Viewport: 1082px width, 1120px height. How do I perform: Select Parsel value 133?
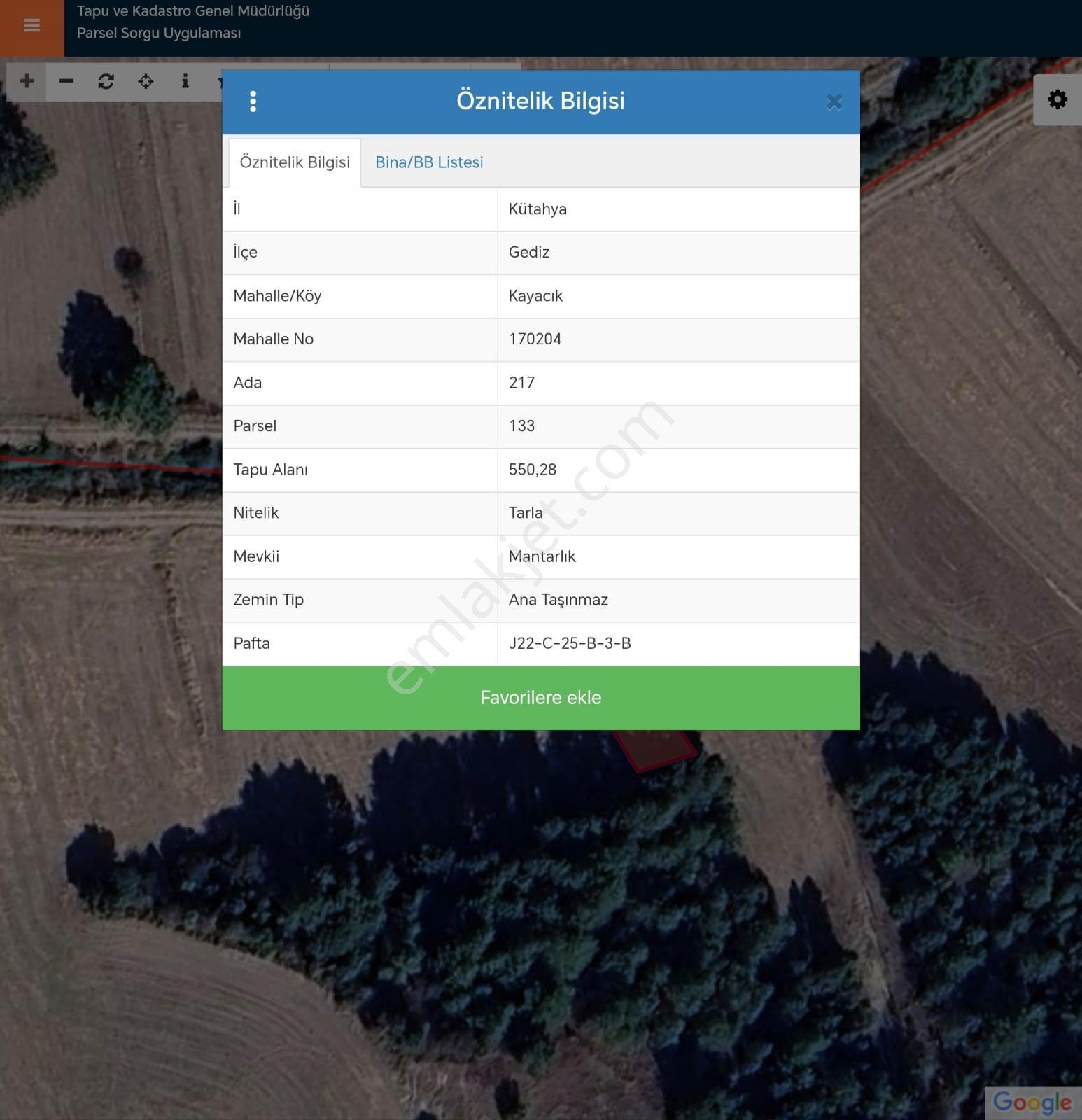[521, 426]
